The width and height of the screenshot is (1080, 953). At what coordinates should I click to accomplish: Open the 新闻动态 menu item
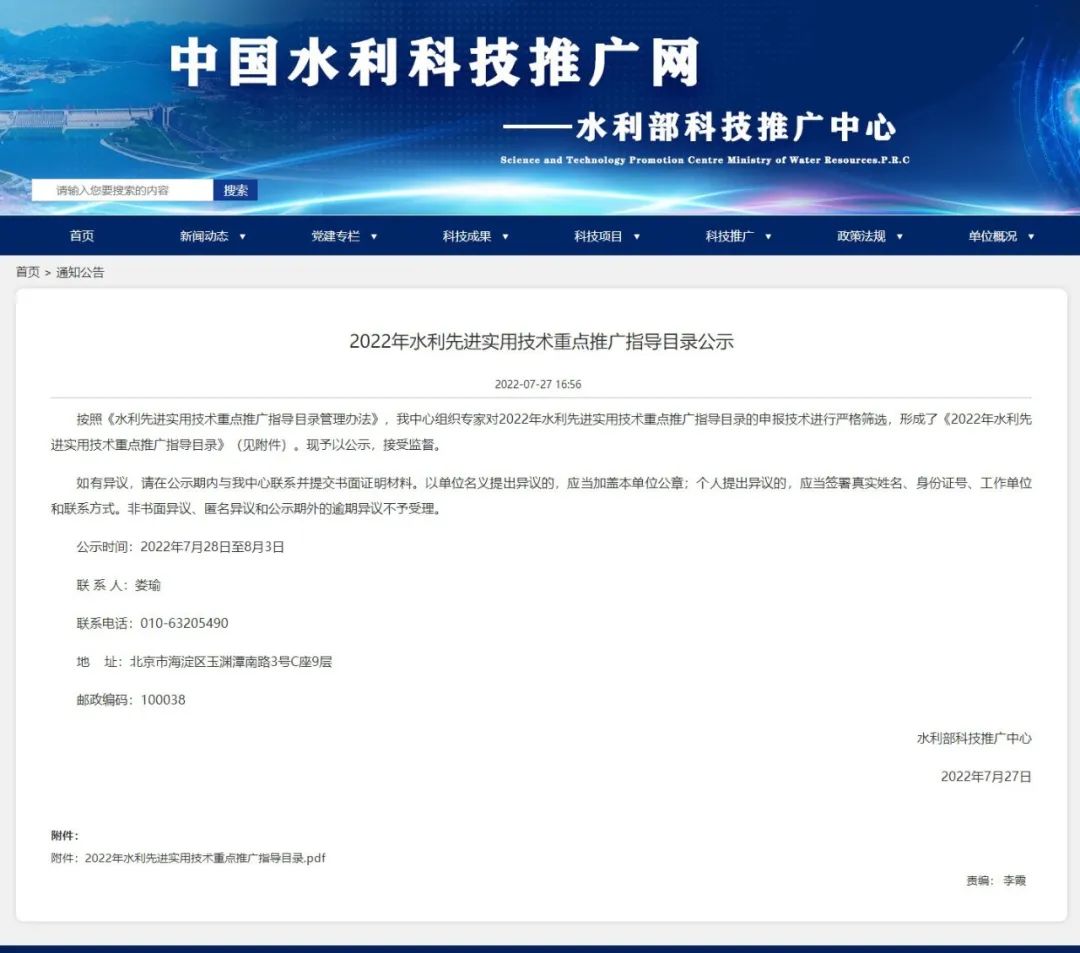(204, 236)
